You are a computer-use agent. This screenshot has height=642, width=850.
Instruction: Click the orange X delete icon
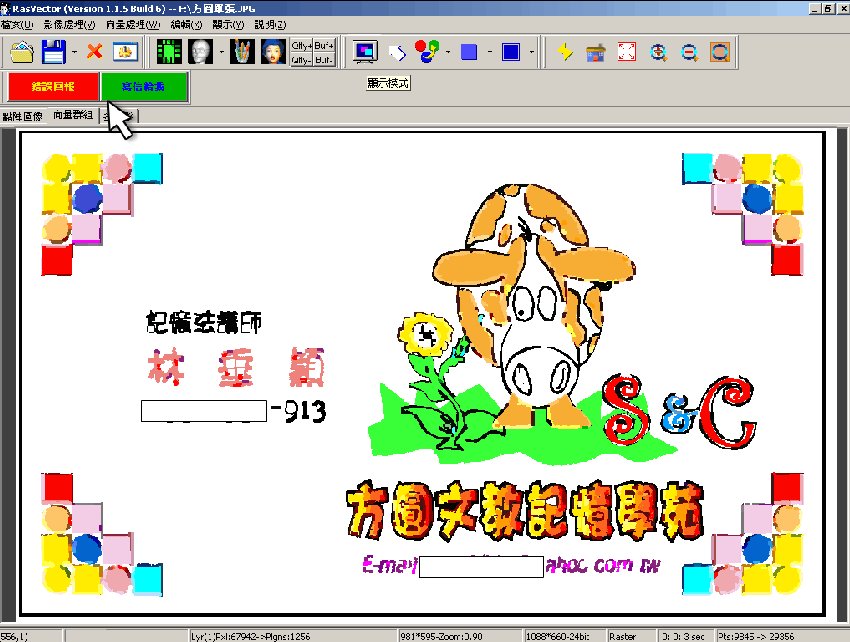[x=94, y=52]
